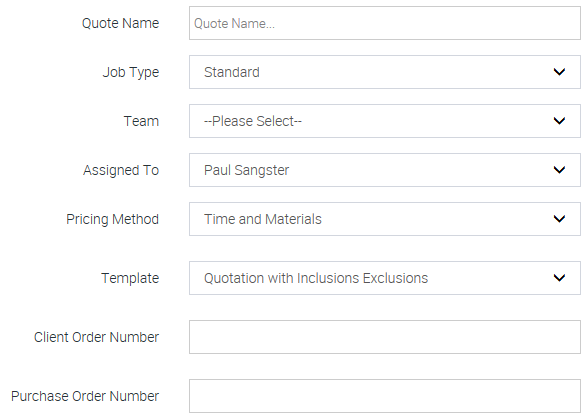Screen dimensions: 588x420
Task: Click the chevron arrow in Team field
Action: (x=559, y=121)
